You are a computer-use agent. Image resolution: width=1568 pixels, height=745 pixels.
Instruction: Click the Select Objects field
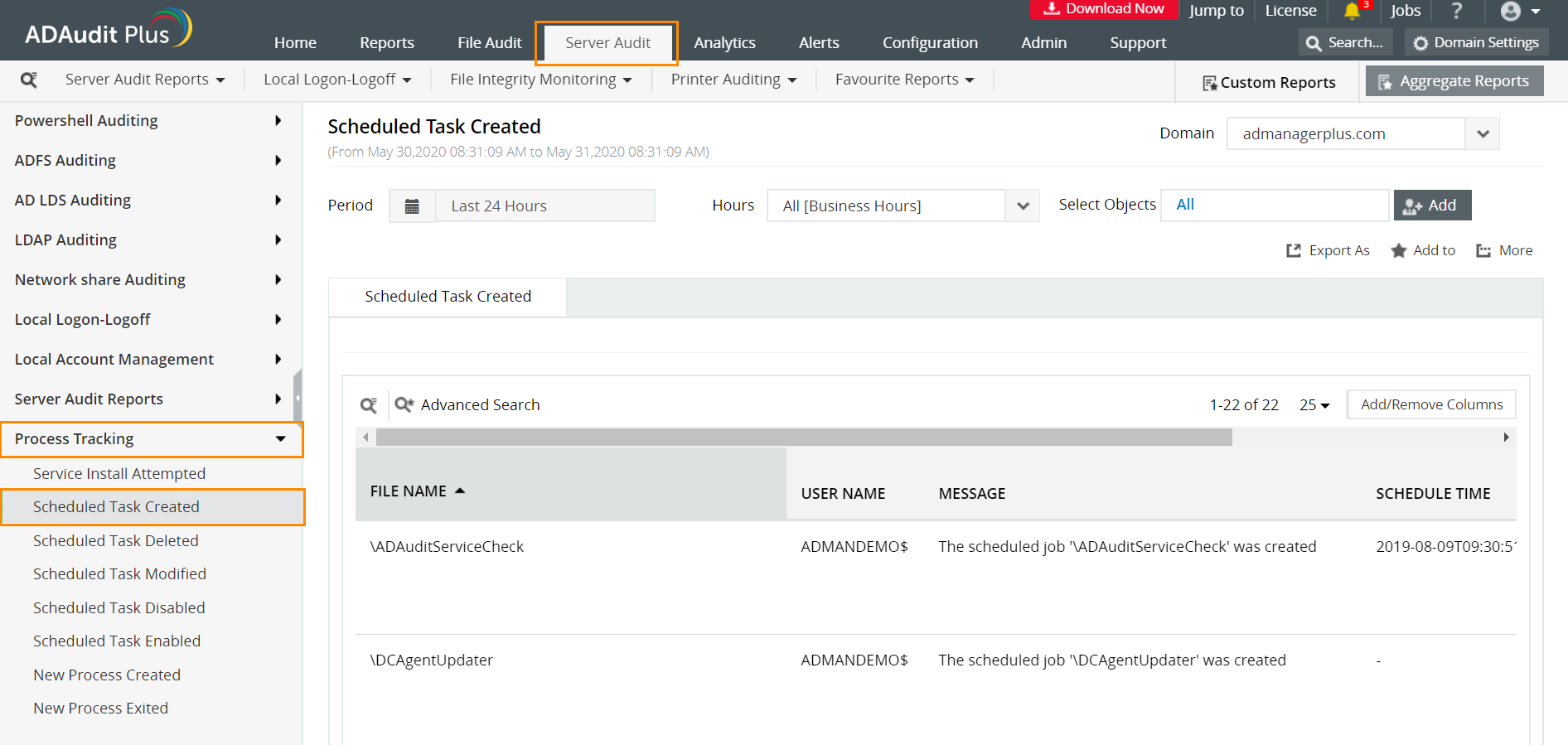tap(1275, 205)
